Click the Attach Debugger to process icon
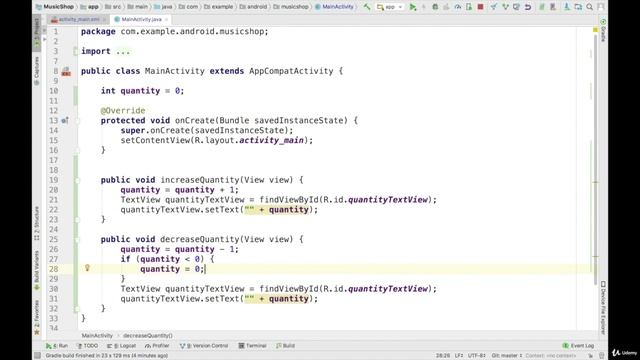This screenshot has height=360, width=640. coord(469,7)
